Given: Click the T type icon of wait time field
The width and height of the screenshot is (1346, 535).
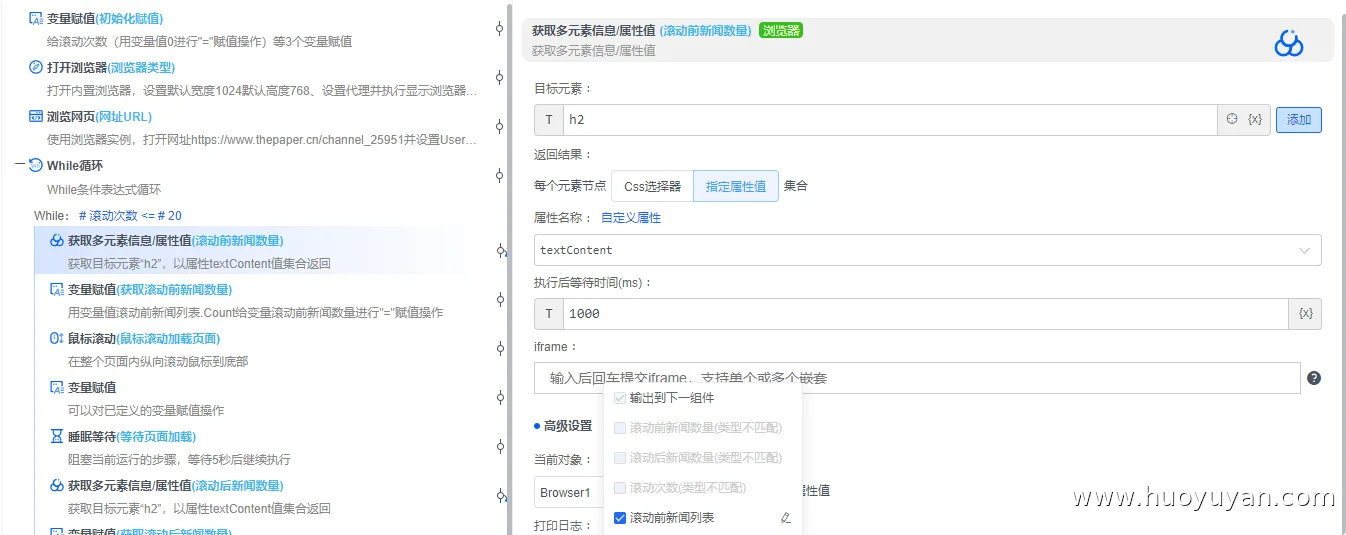Looking at the screenshot, I should click(x=549, y=314).
